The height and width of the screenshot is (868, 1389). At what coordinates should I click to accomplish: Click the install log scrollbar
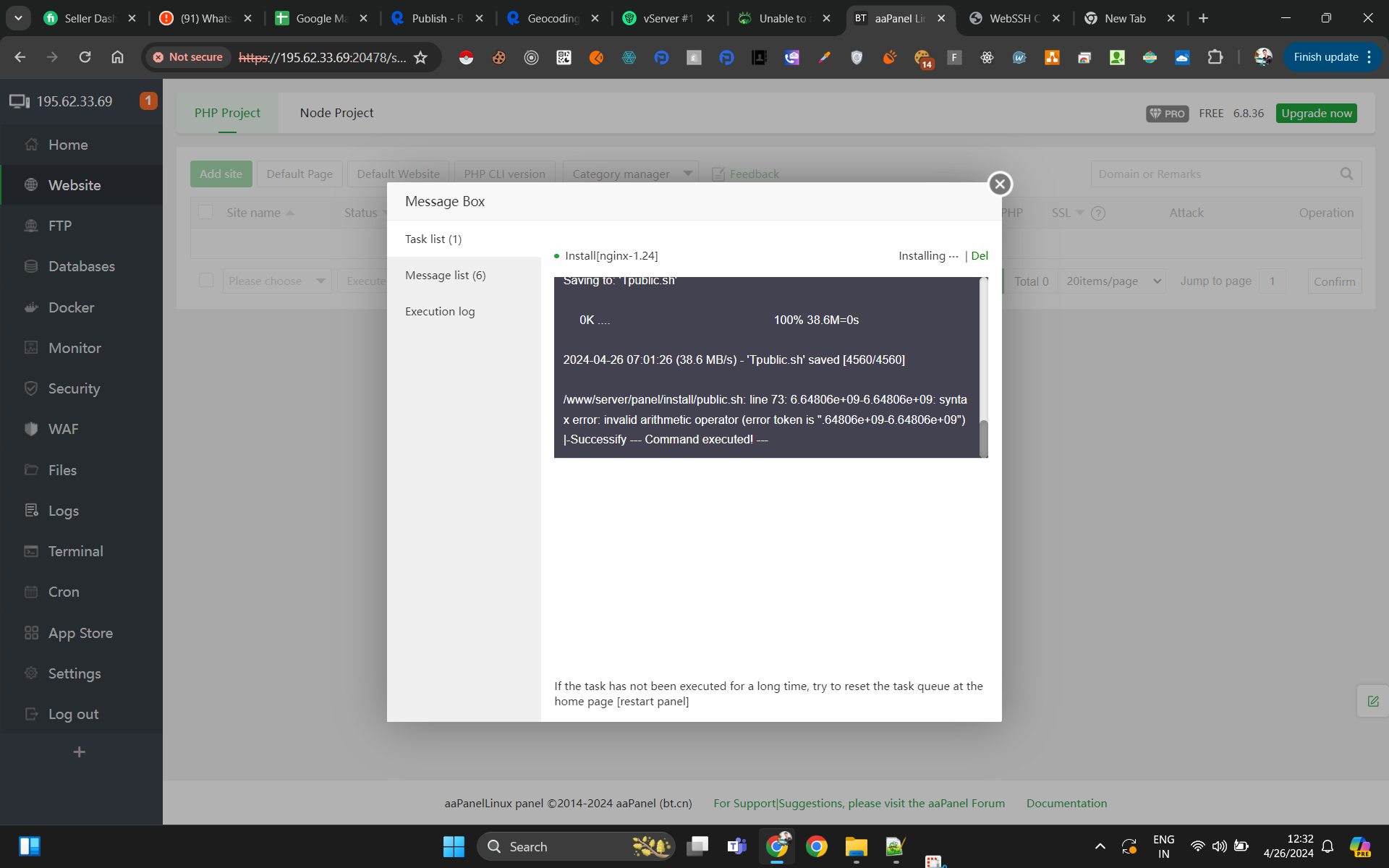click(983, 438)
